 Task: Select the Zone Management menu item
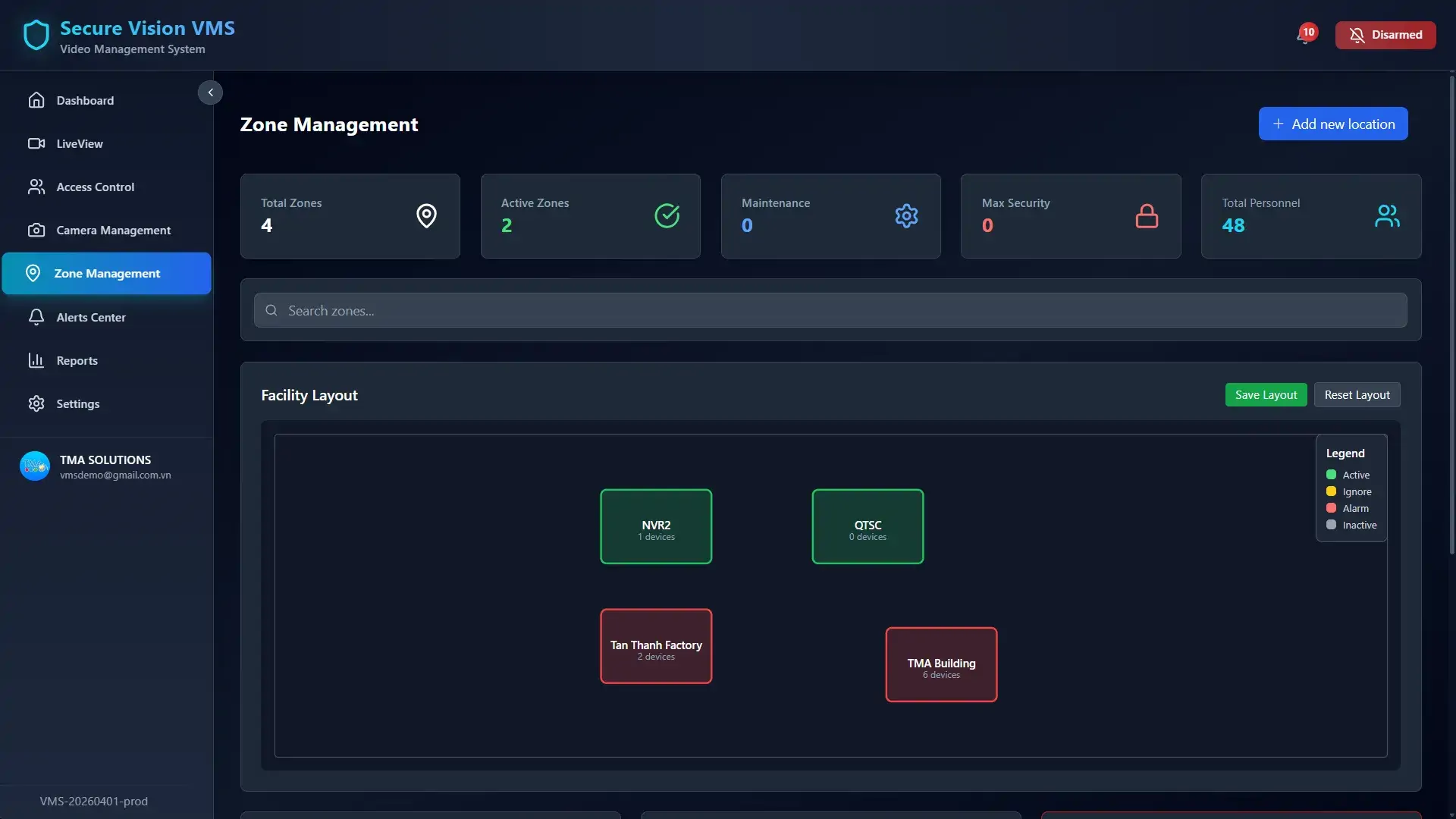coord(106,273)
